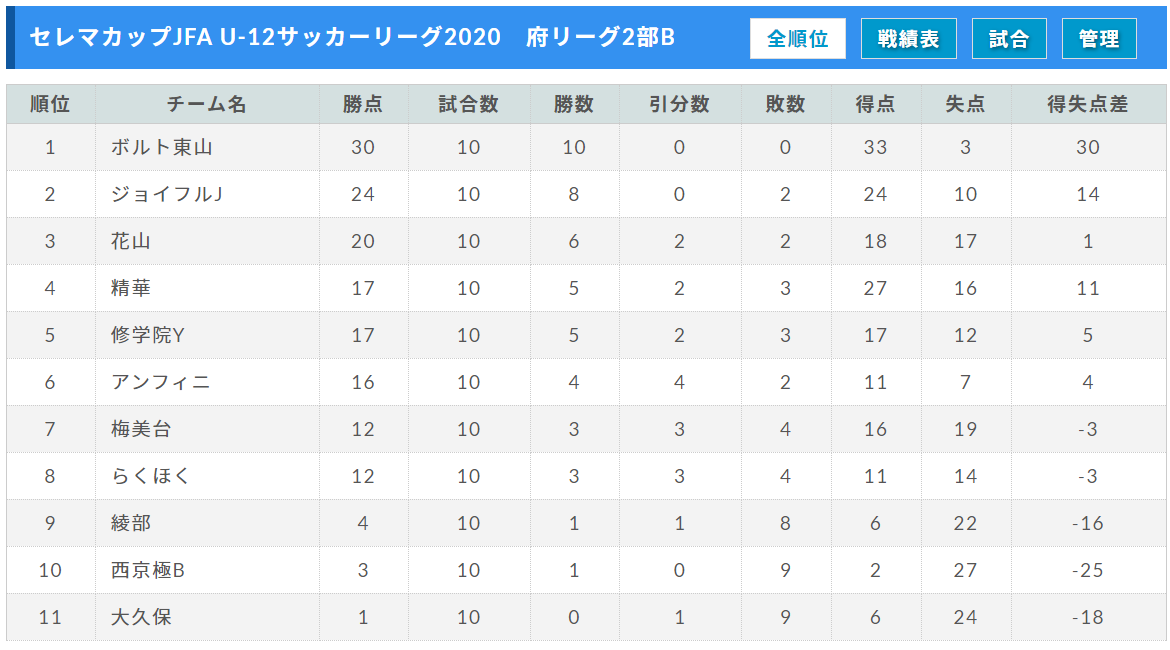
Task: Click team name ボルト東山
Action: tap(162, 148)
